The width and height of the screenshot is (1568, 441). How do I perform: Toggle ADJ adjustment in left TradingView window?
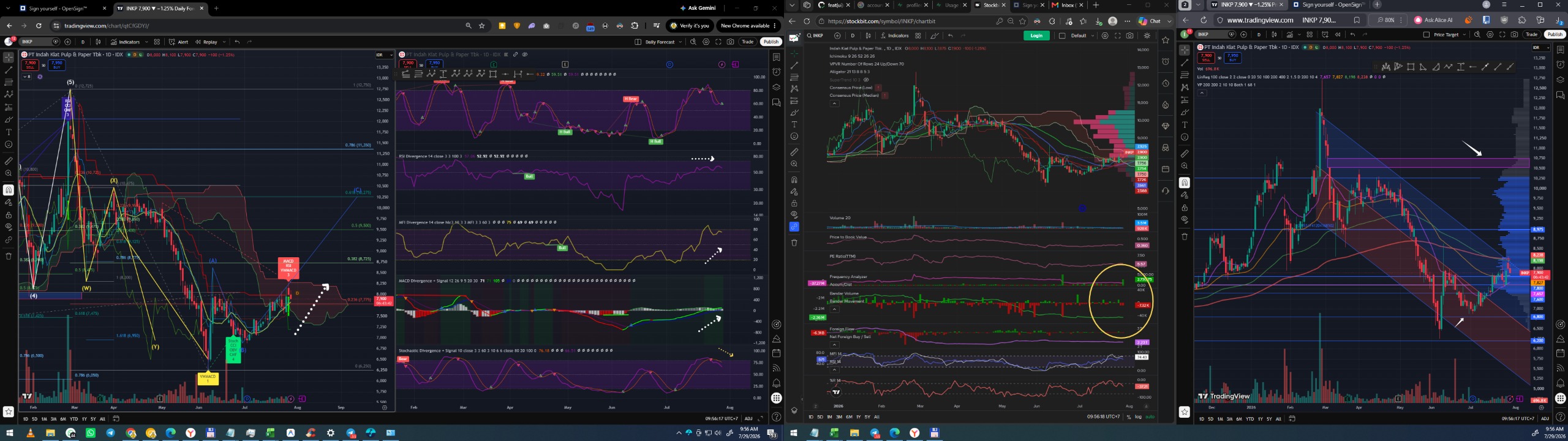748,419
